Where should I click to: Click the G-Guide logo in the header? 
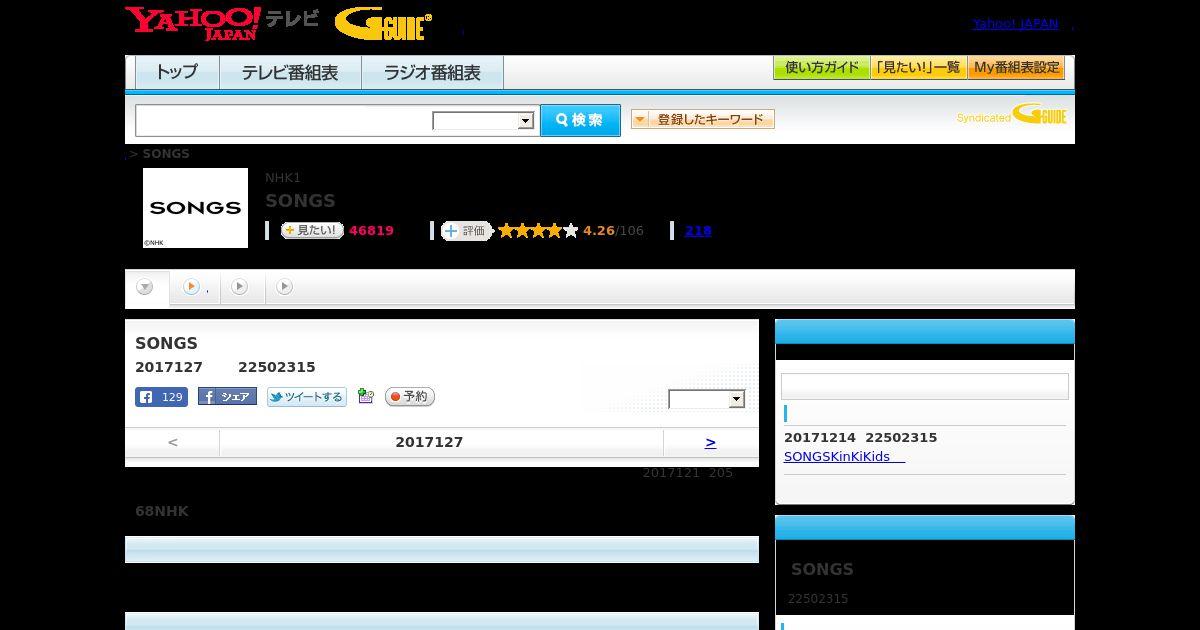[383, 24]
